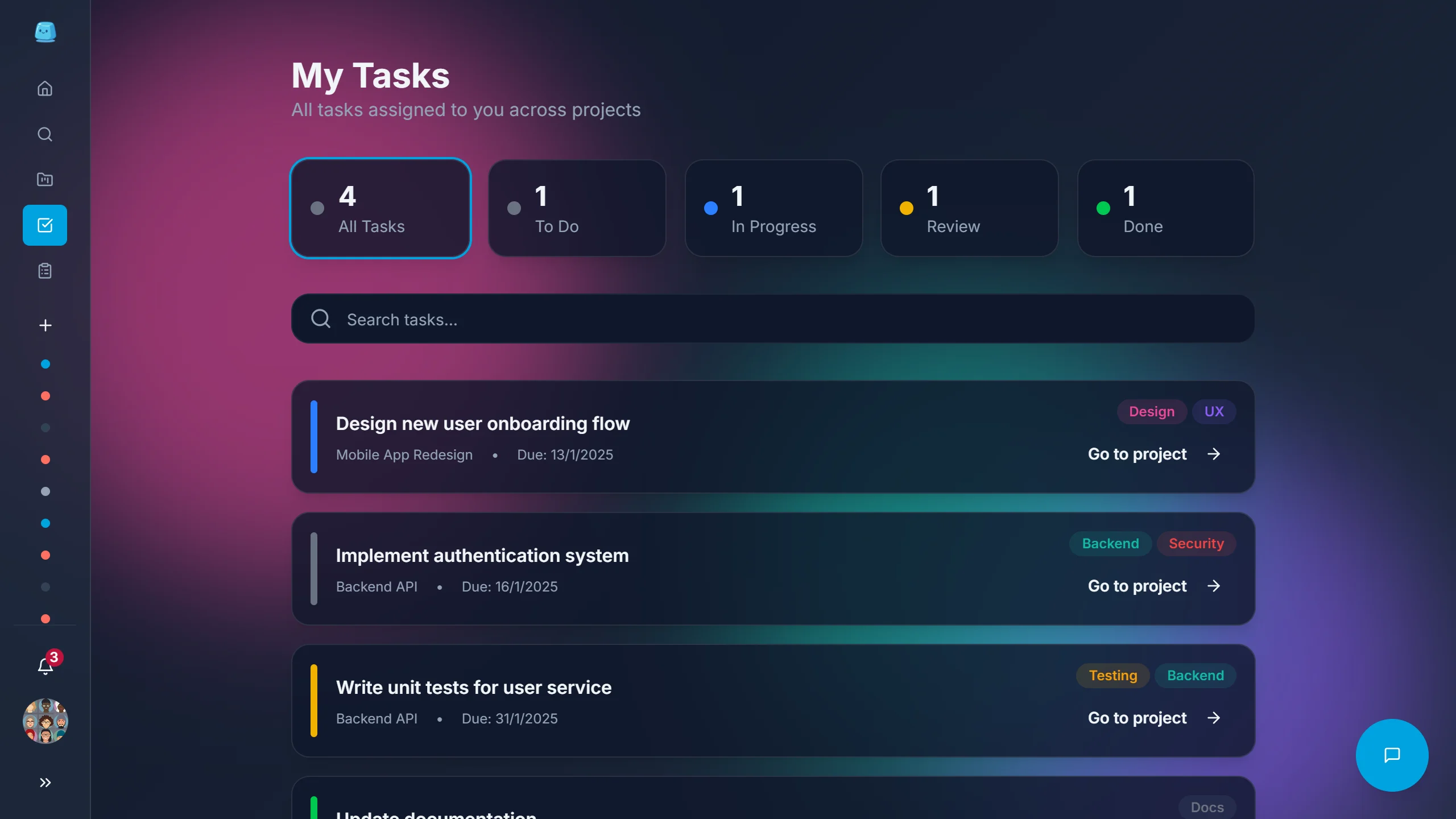Select the My Tasks checkmark icon
The height and width of the screenshot is (819, 1456).
point(45,225)
